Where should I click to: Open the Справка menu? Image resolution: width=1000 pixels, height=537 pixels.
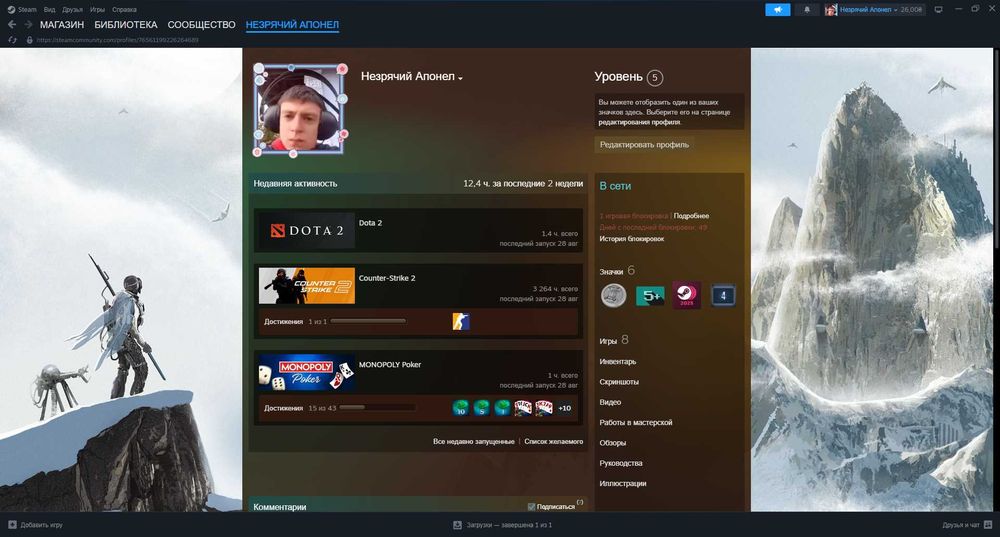(124, 10)
